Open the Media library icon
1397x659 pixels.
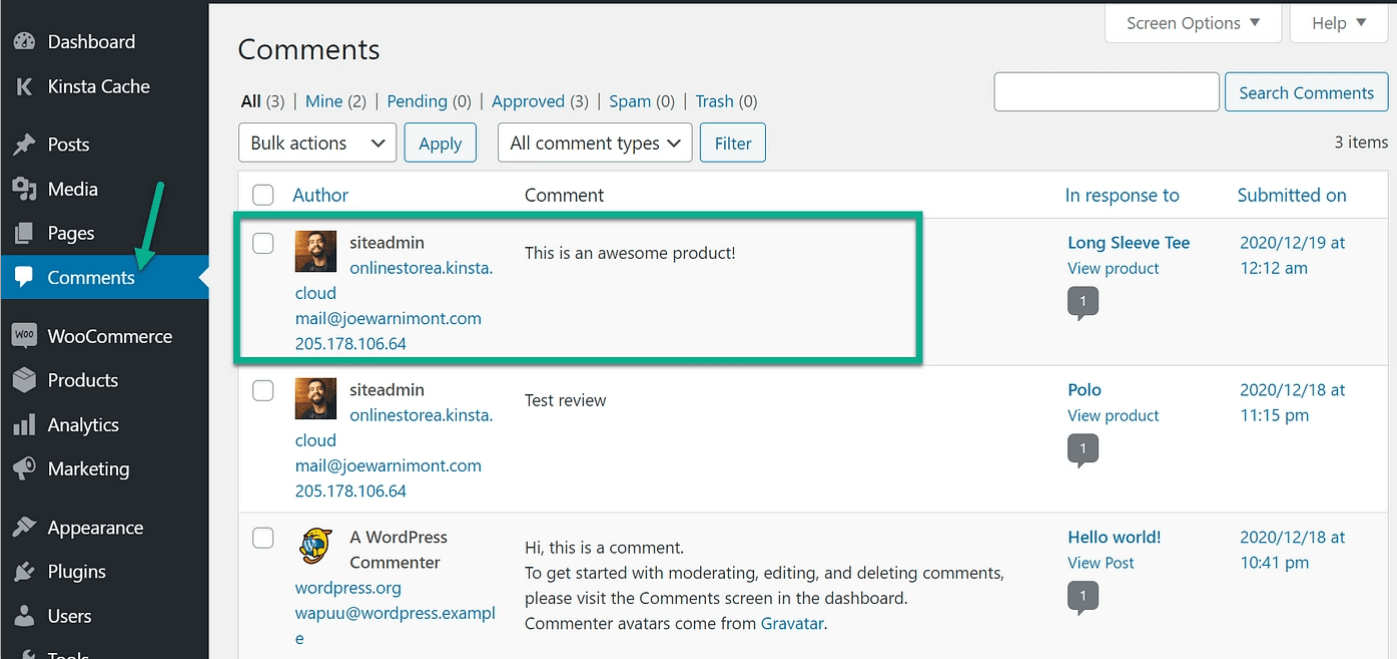point(24,189)
